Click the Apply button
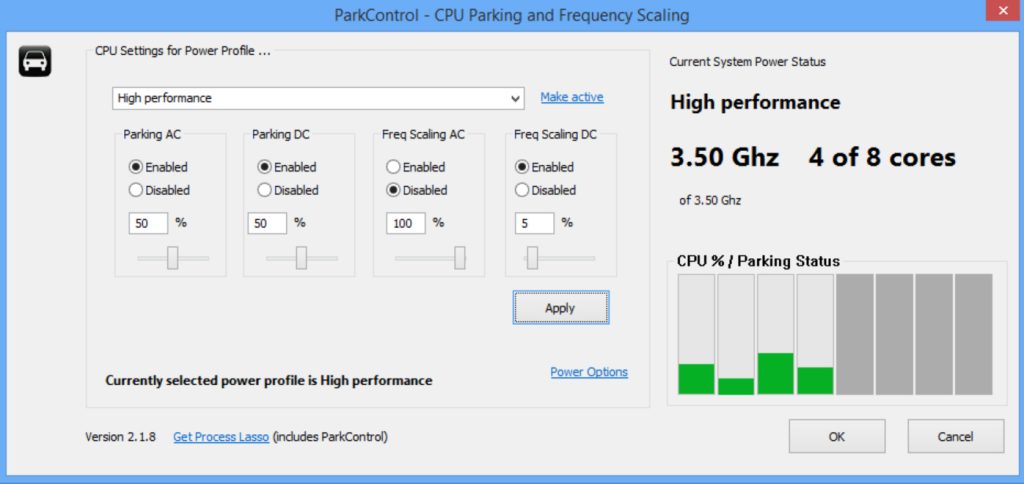The width and height of the screenshot is (1024, 484). [560, 308]
